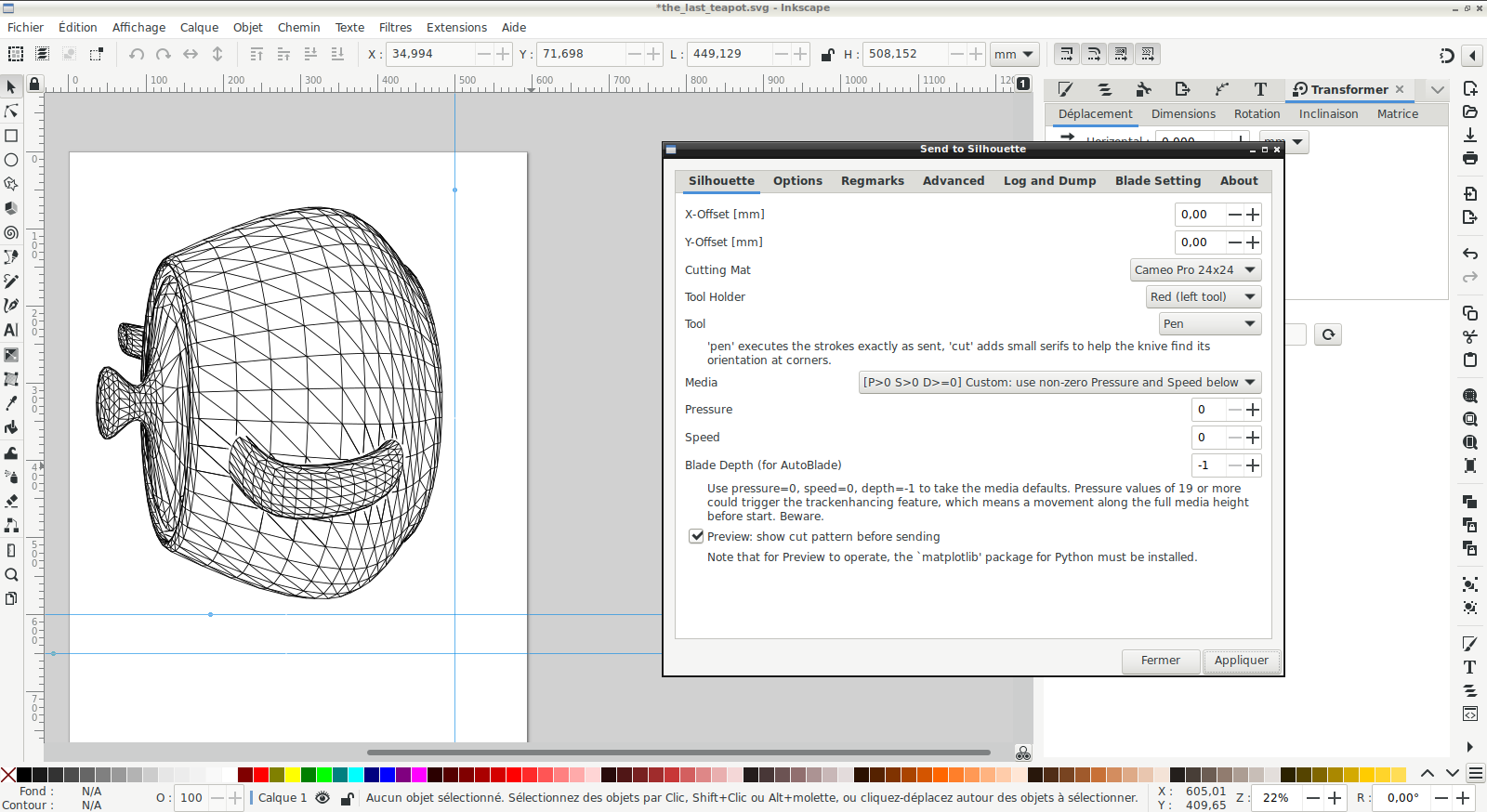Toggle the width/height lock ratio
The width and height of the screenshot is (1487, 812).
pos(827,54)
